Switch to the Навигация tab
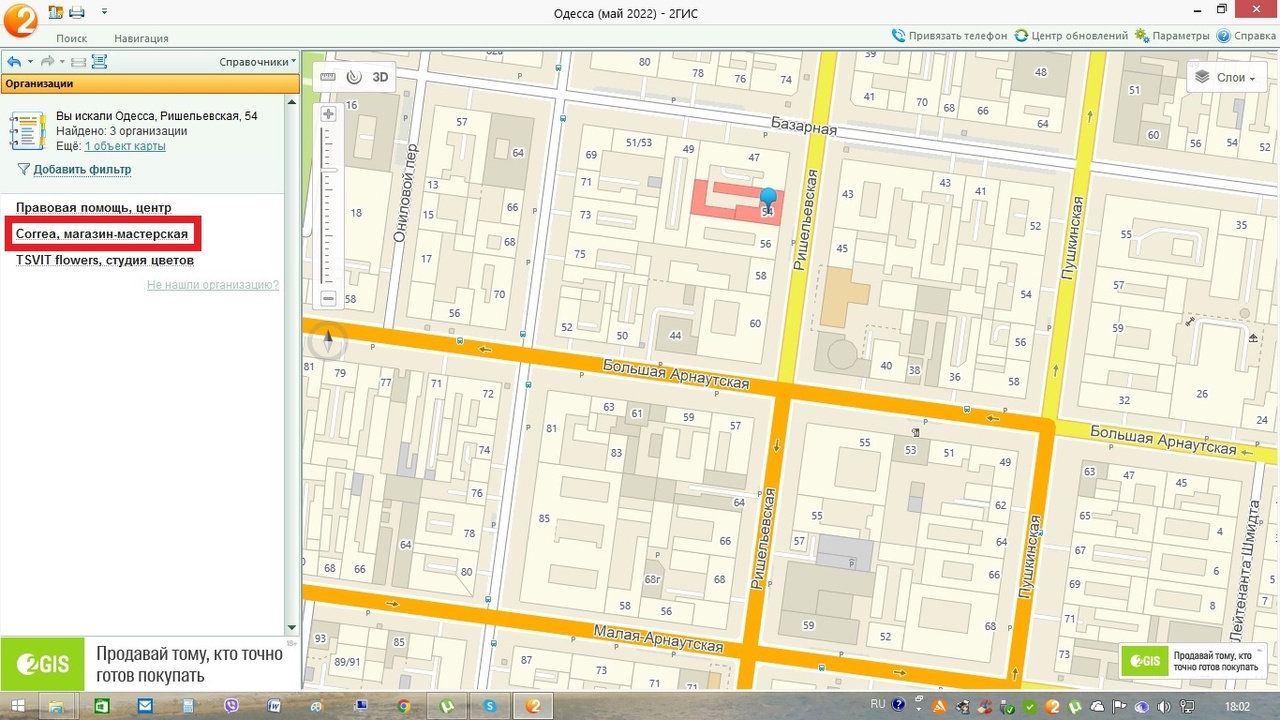The height and width of the screenshot is (720, 1280). (x=141, y=38)
